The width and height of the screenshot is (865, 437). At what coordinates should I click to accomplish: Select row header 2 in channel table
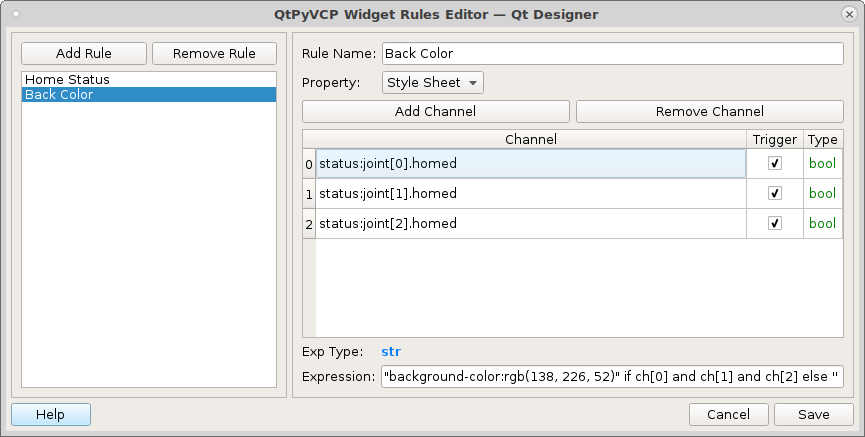pos(309,223)
